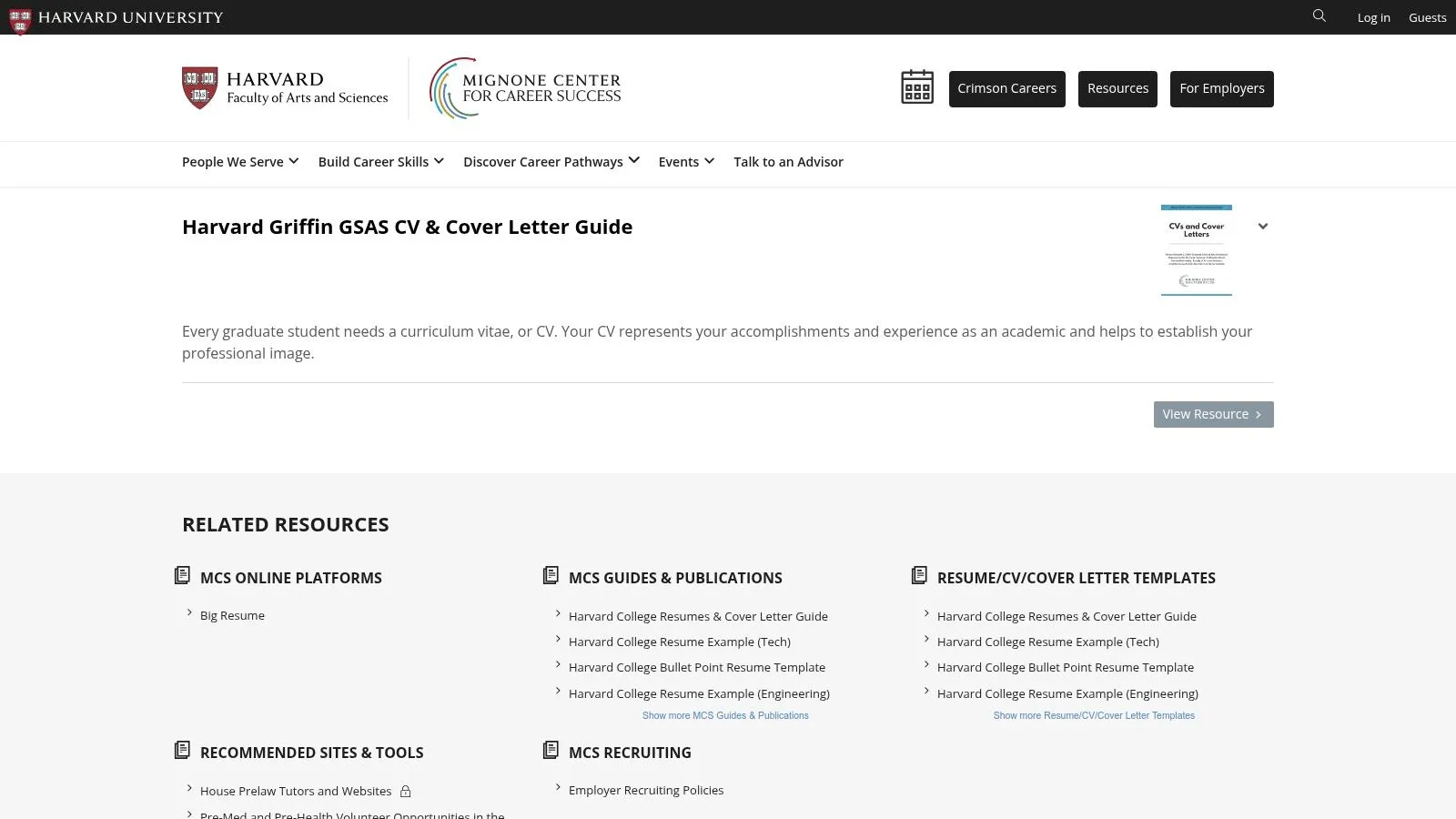Click the icon beside MCS RECRUITING
1456x819 pixels.
pyautogui.click(x=550, y=750)
